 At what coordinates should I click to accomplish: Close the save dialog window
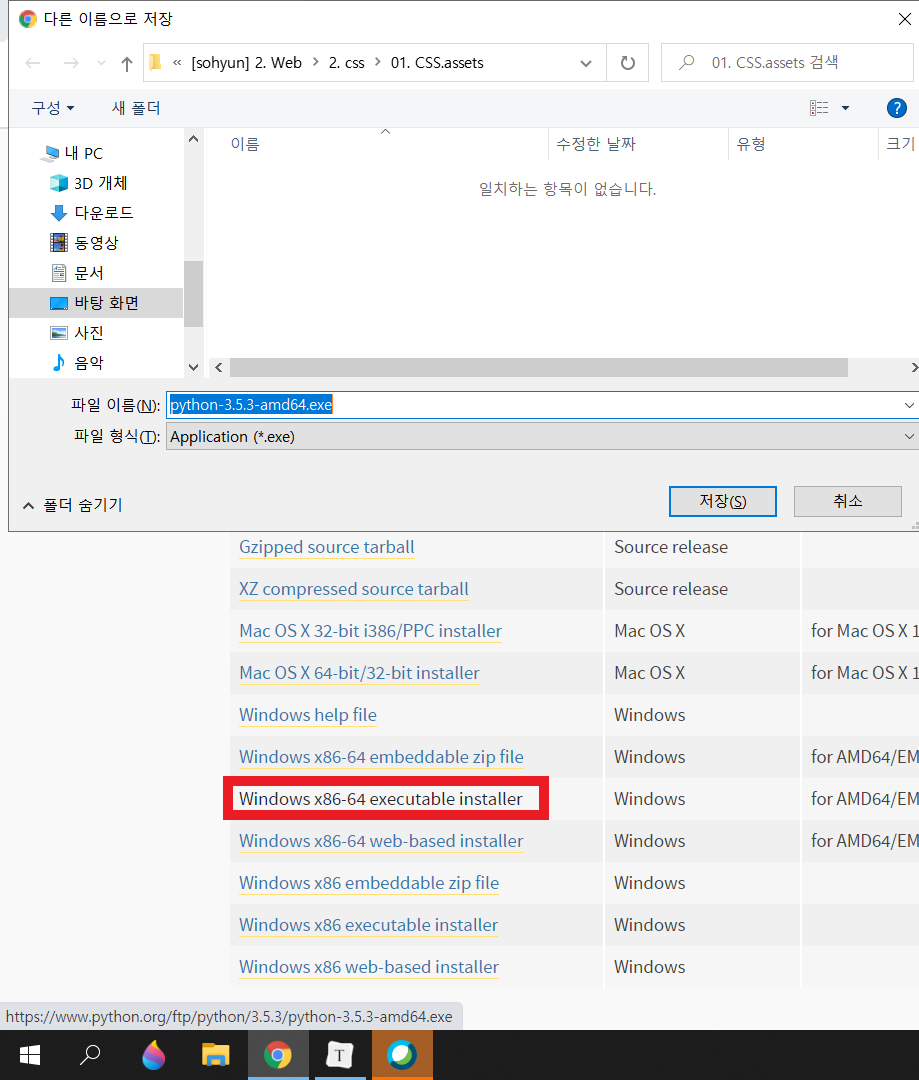pos(905,19)
